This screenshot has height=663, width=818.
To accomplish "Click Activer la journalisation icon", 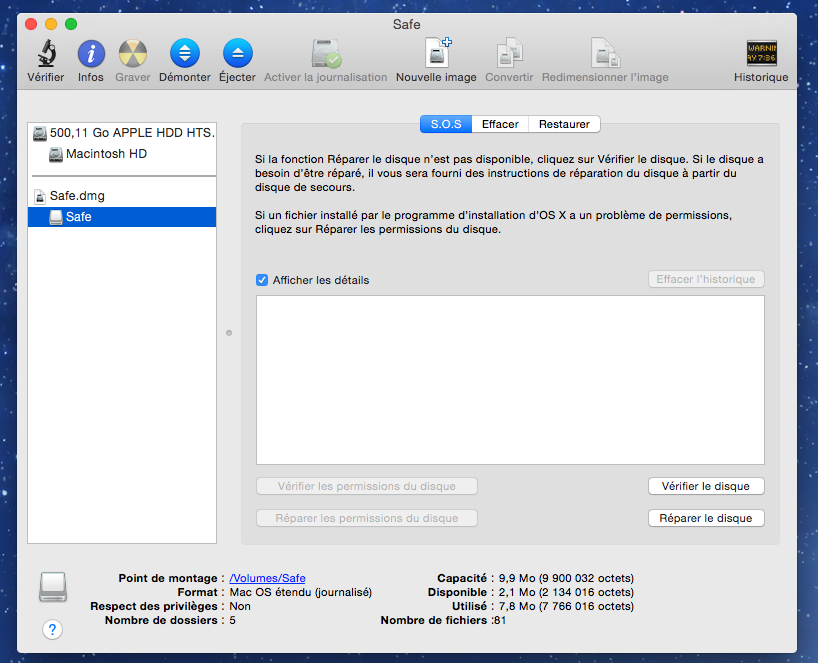I will 326,53.
